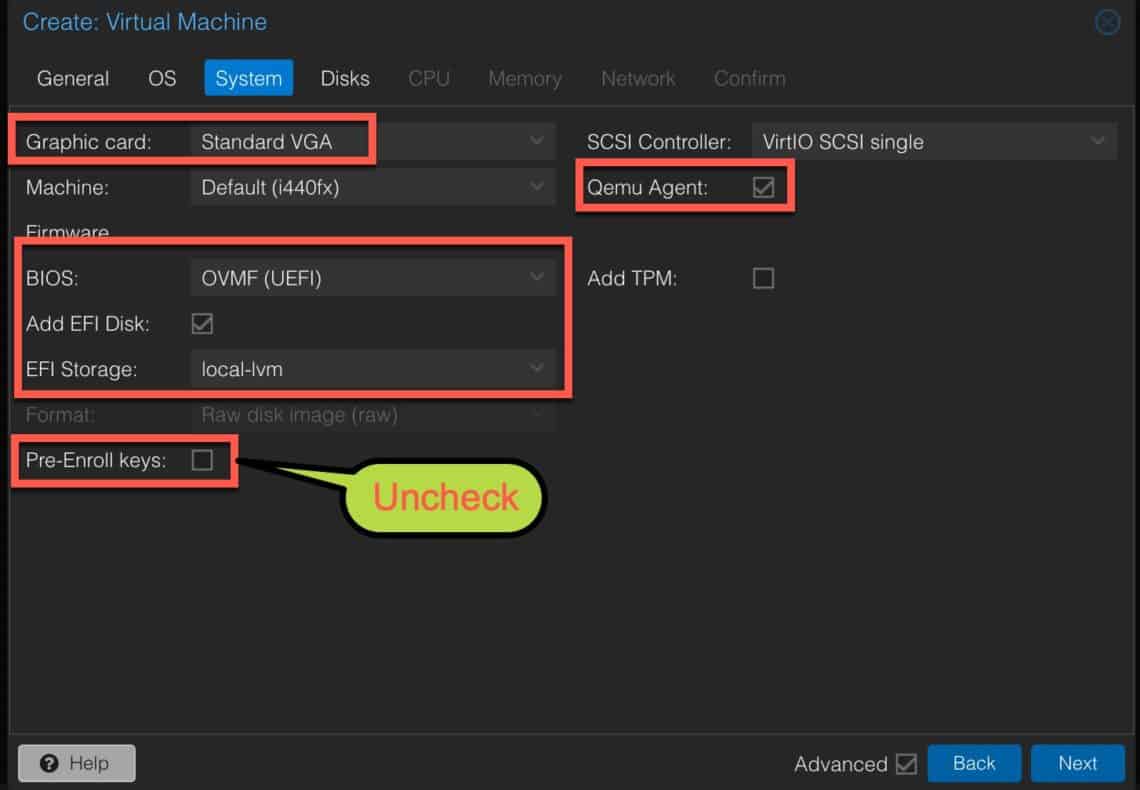1140x790 pixels.
Task: Select the System tab
Action: click(248, 78)
